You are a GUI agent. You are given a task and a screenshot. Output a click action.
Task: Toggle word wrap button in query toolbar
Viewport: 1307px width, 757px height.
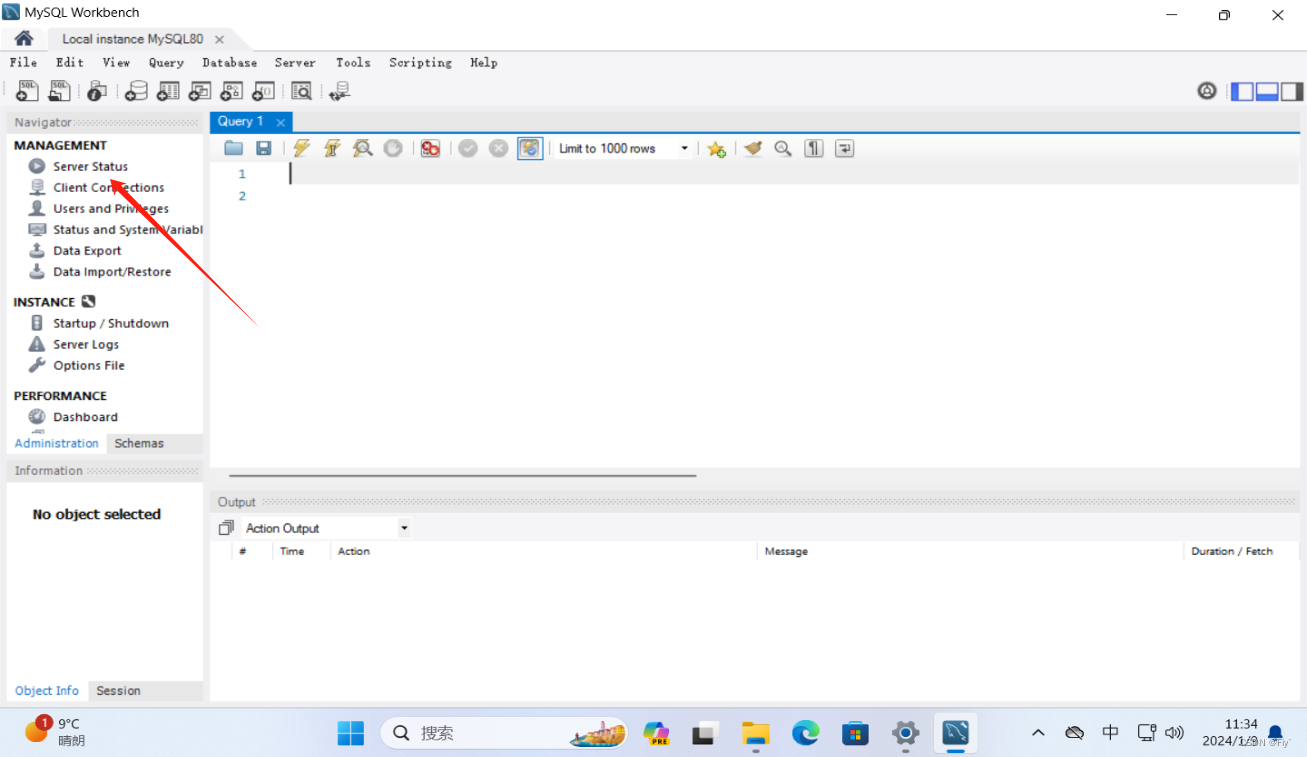845,148
